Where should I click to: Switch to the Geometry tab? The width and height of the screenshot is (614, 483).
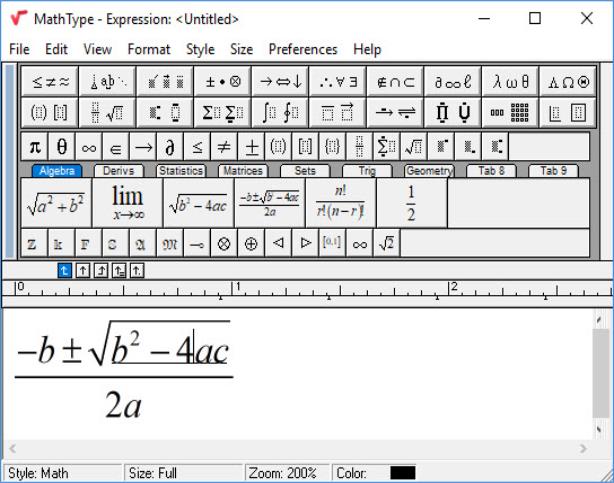point(429,171)
